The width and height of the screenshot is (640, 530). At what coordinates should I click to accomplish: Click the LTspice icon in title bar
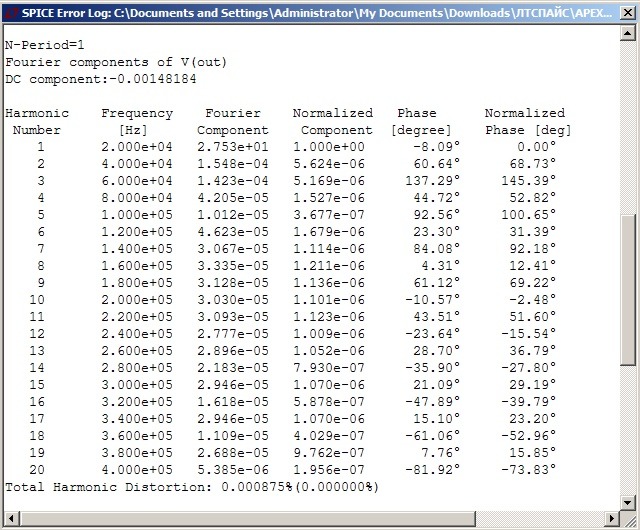[12, 13]
